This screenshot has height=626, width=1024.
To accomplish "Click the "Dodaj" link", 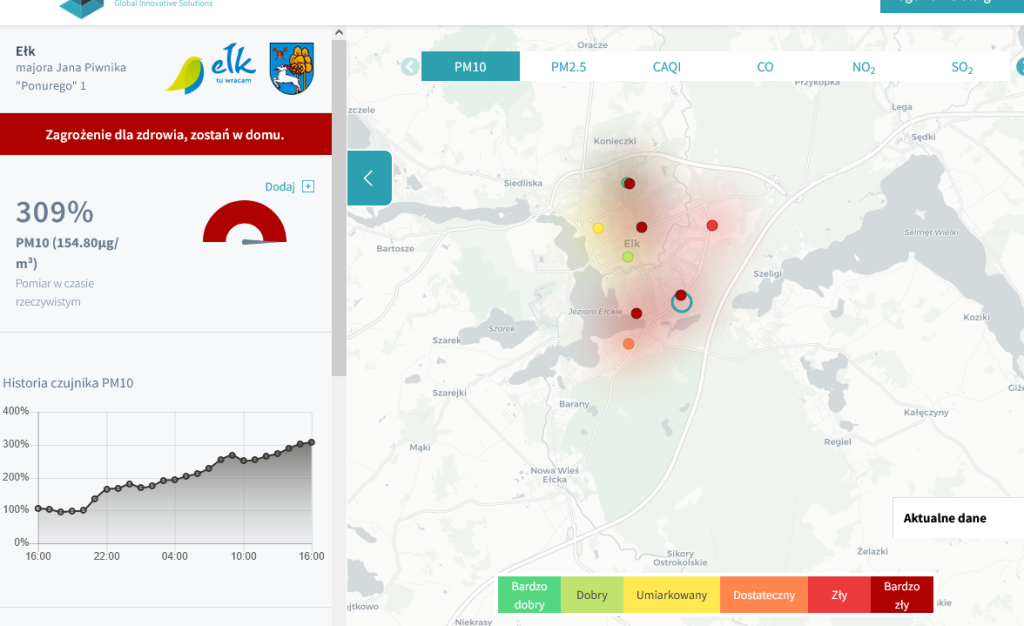I will click(283, 186).
